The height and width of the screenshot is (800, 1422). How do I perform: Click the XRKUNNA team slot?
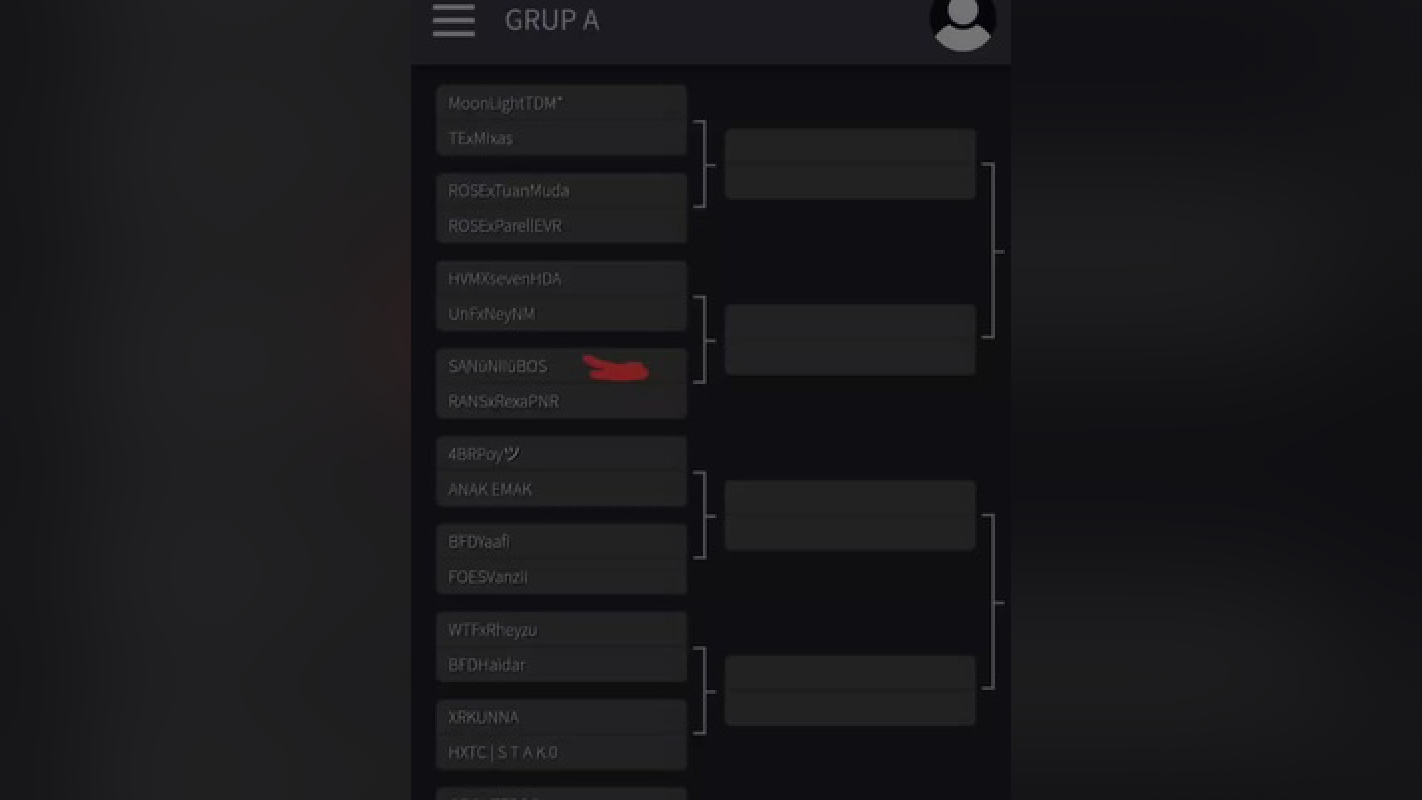point(561,717)
